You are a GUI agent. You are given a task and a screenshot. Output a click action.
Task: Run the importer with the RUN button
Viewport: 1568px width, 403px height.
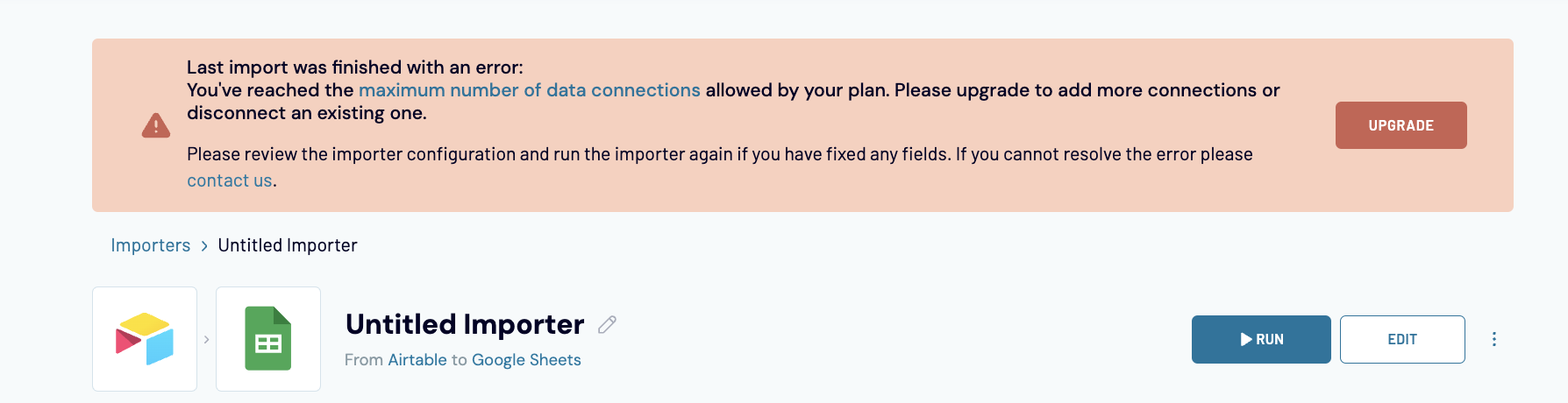point(1260,339)
